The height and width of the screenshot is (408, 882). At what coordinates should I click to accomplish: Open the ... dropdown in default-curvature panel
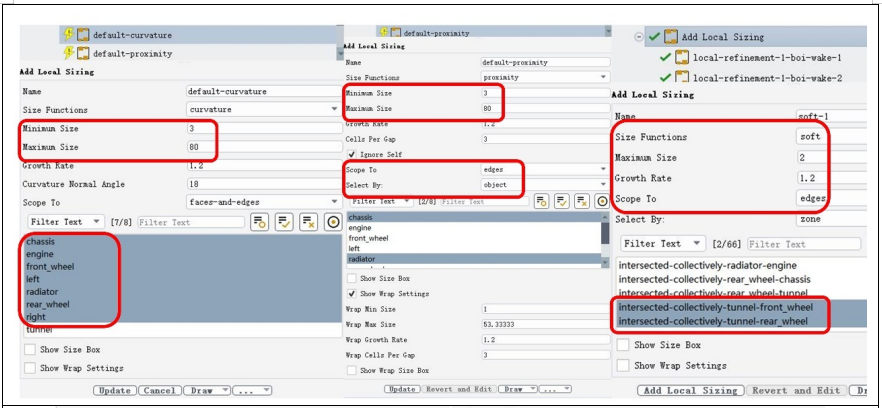tap(253, 391)
